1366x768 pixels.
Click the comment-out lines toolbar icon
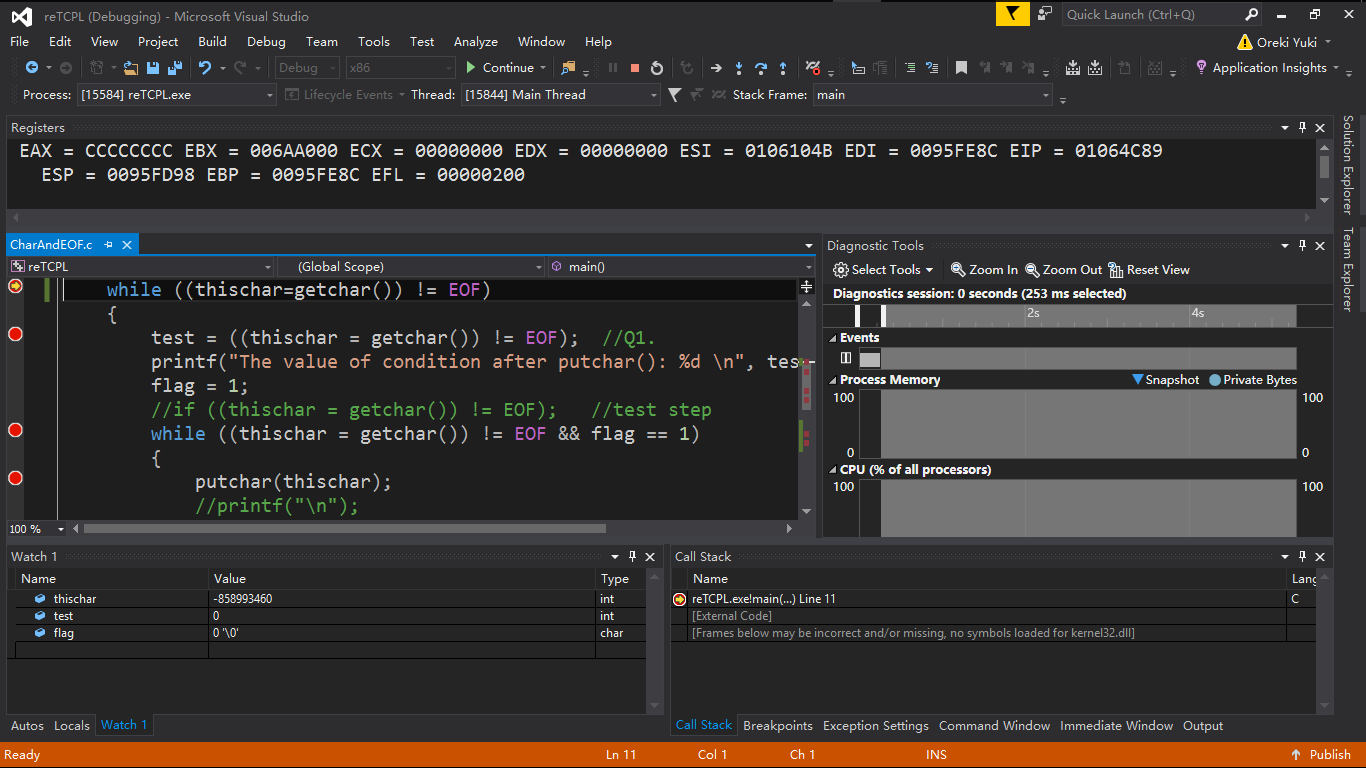pyautogui.click(x=910, y=68)
